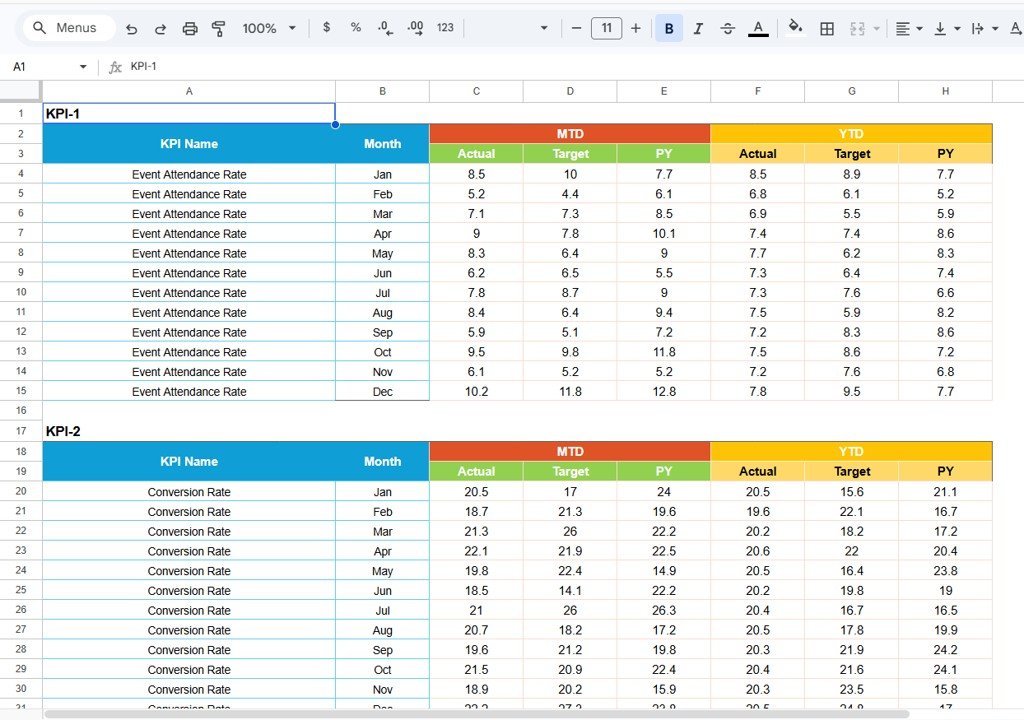
Task: Select cell B15 containing Dec
Action: click(382, 391)
